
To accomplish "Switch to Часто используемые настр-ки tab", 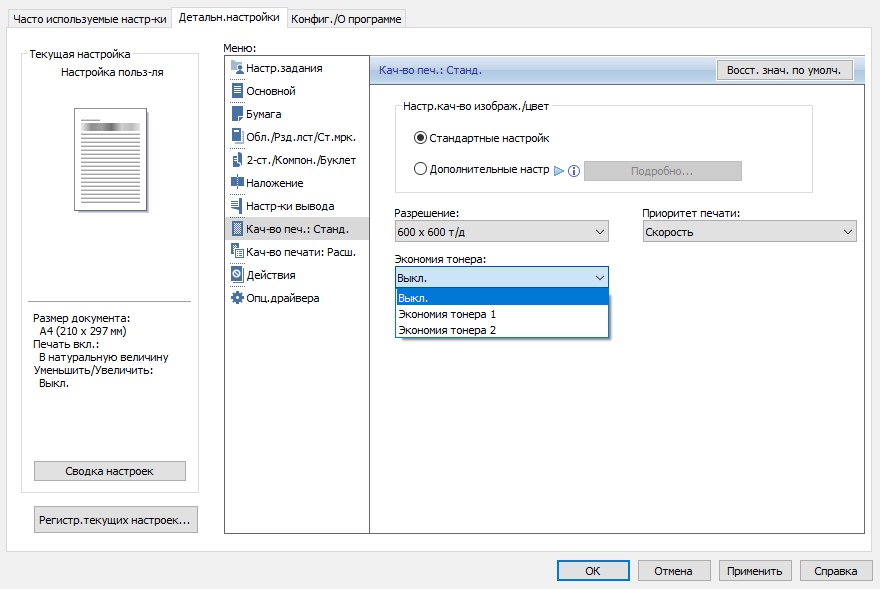I will point(89,18).
